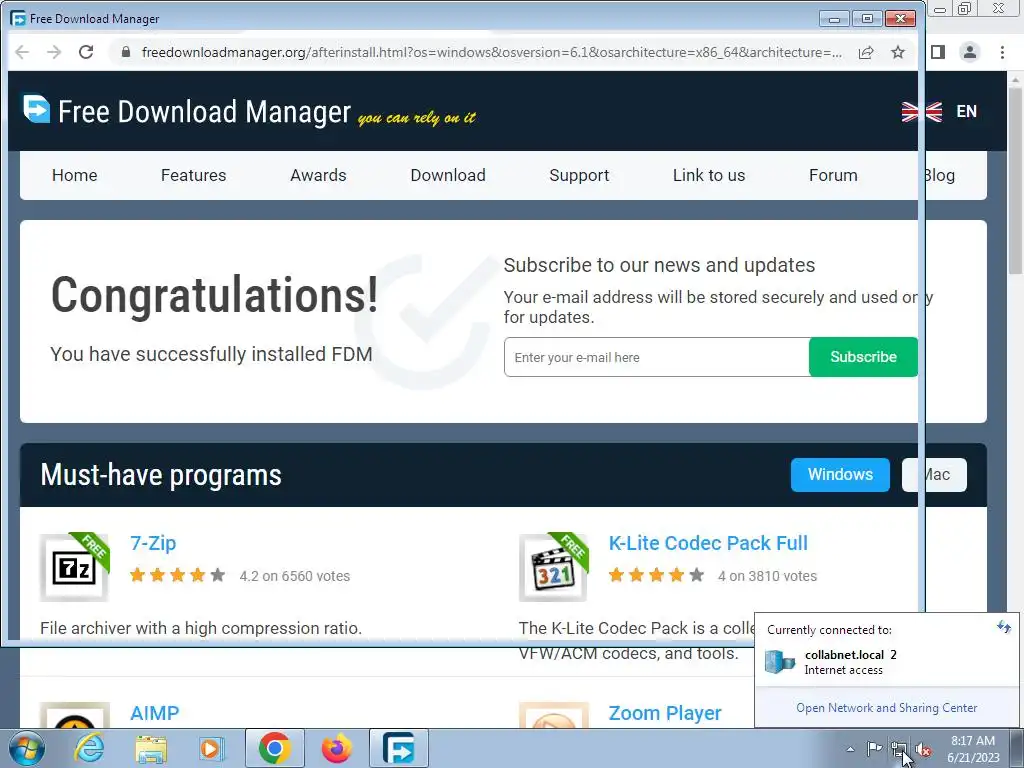Click 'You have successfully installed FDM' text

[211, 354]
